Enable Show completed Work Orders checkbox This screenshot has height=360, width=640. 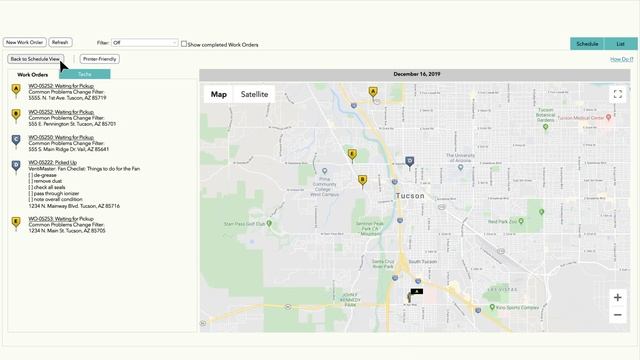click(x=184, y=44)
